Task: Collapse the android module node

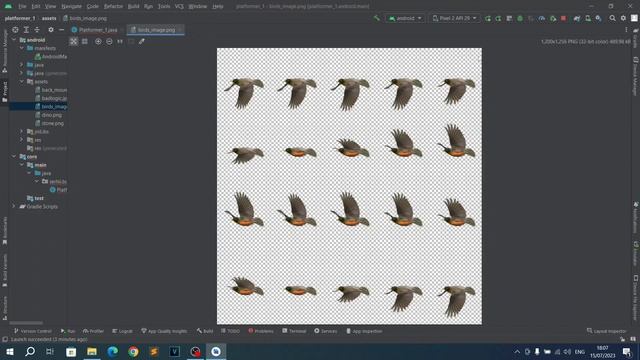Action: click(x=14, y=40)
